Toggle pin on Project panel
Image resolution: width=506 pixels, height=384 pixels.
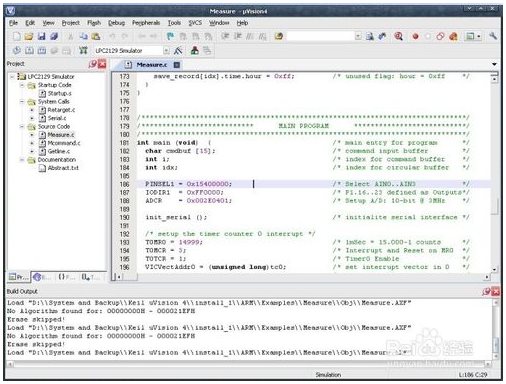click(x=93, y=64)
